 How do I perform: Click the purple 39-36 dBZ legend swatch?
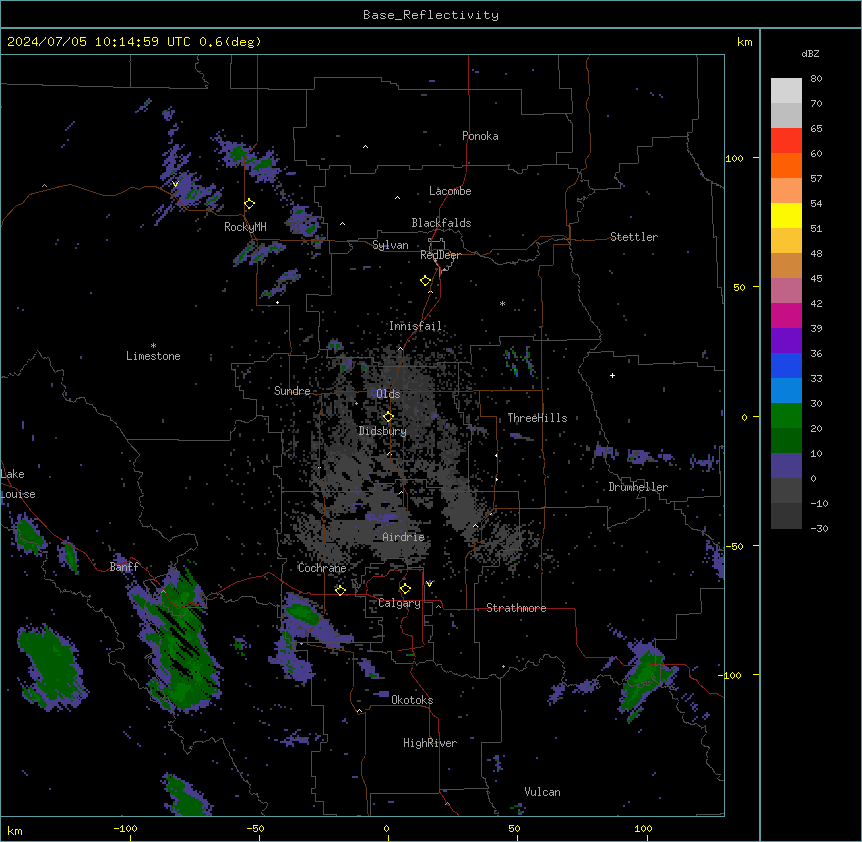(786, 341)
